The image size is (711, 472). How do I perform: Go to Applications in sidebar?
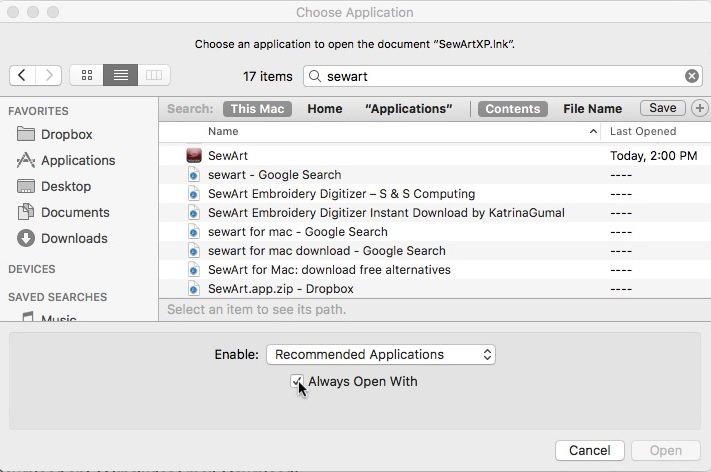pos(77,160)
